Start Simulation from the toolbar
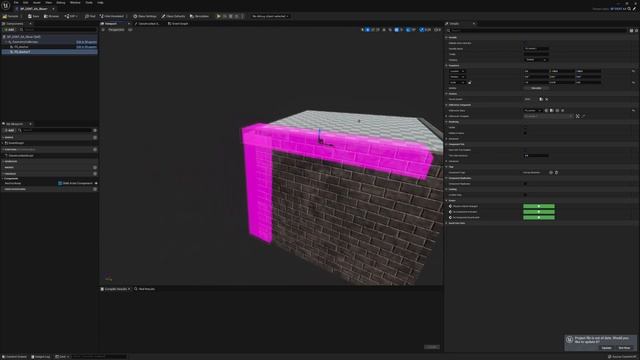Screen dimensions: 640x360 point(199,16)
